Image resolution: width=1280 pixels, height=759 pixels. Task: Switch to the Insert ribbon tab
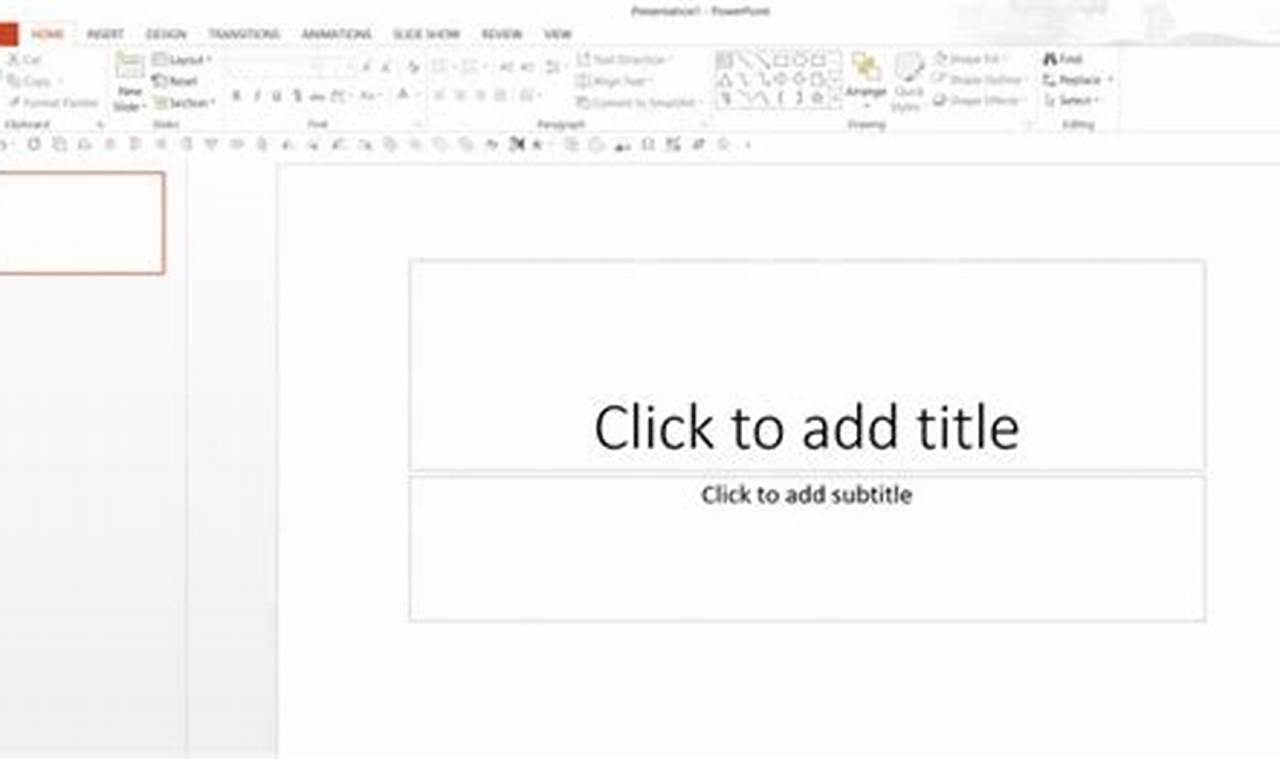click(x=104, y=33)
